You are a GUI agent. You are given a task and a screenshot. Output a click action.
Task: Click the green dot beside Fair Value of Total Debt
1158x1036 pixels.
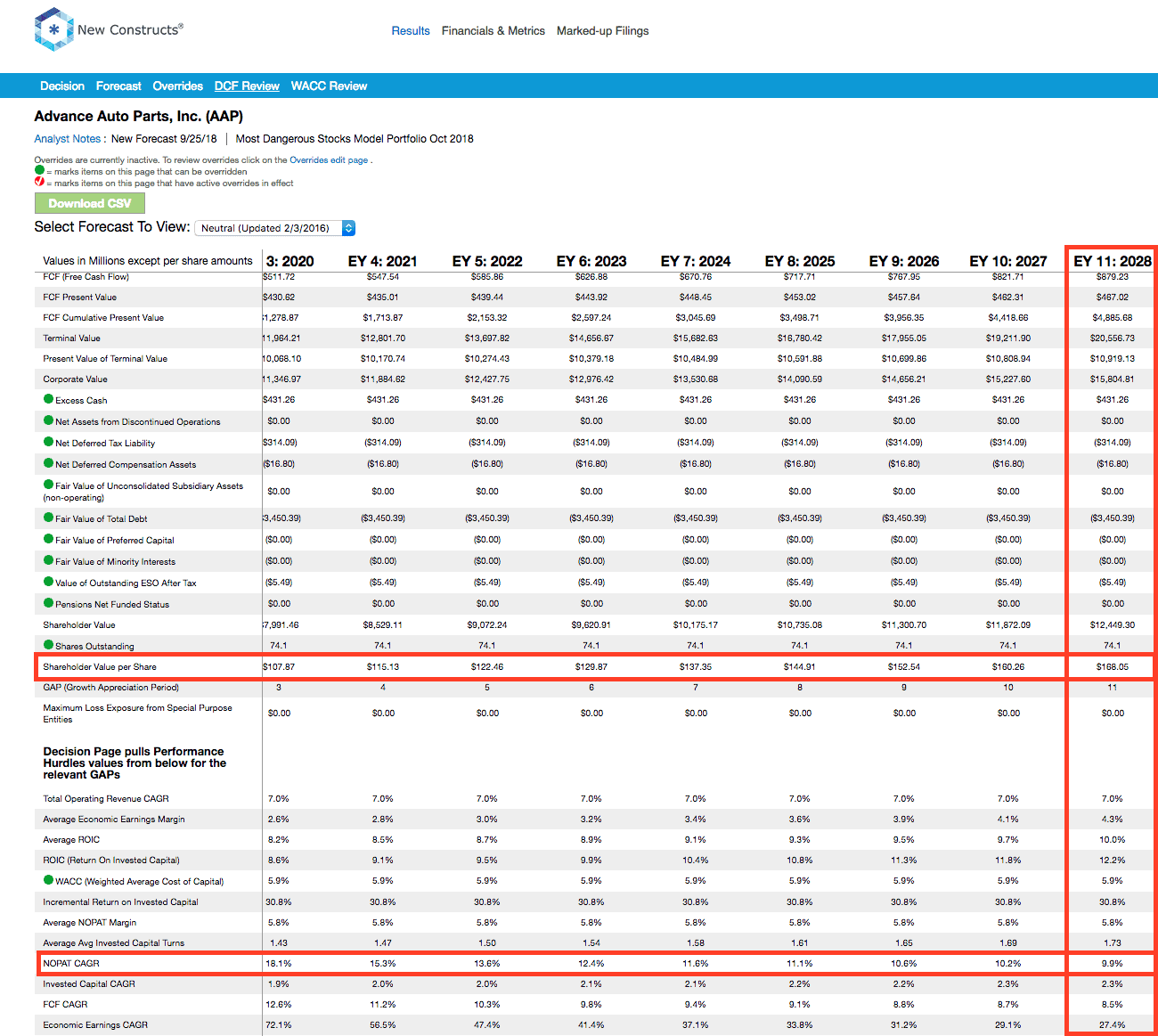point(49,518)
